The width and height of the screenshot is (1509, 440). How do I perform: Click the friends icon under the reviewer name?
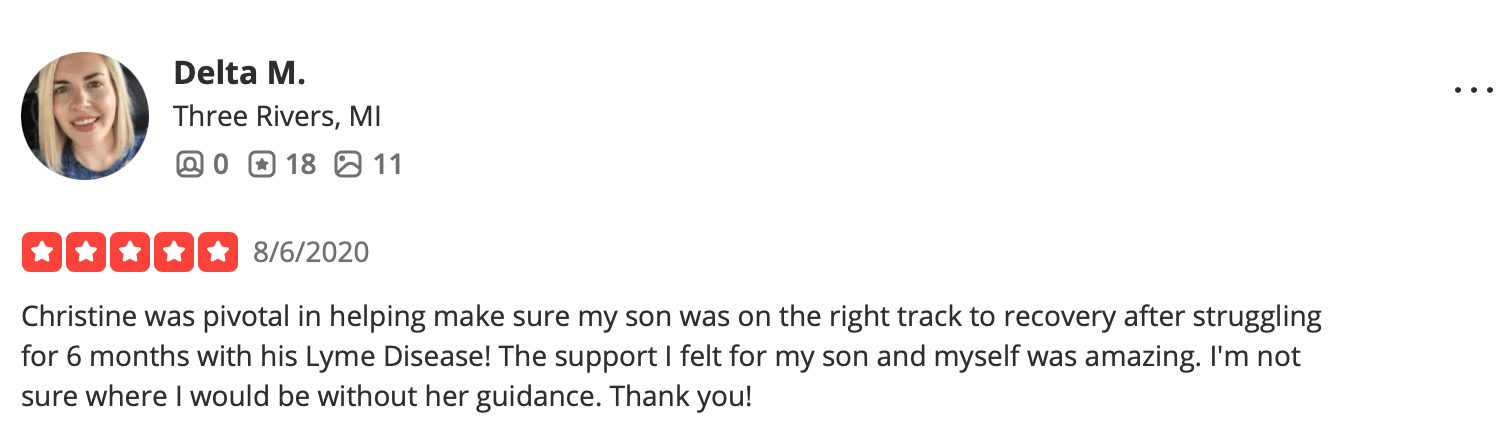click(x=189, y=164)
